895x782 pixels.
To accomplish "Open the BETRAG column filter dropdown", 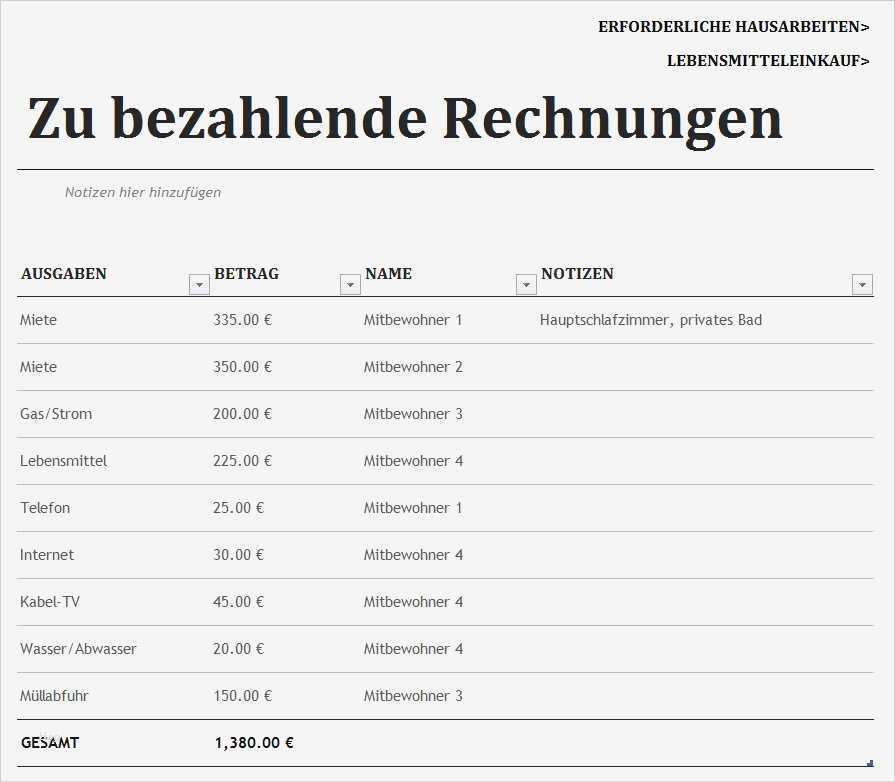I will pos(350,284).
